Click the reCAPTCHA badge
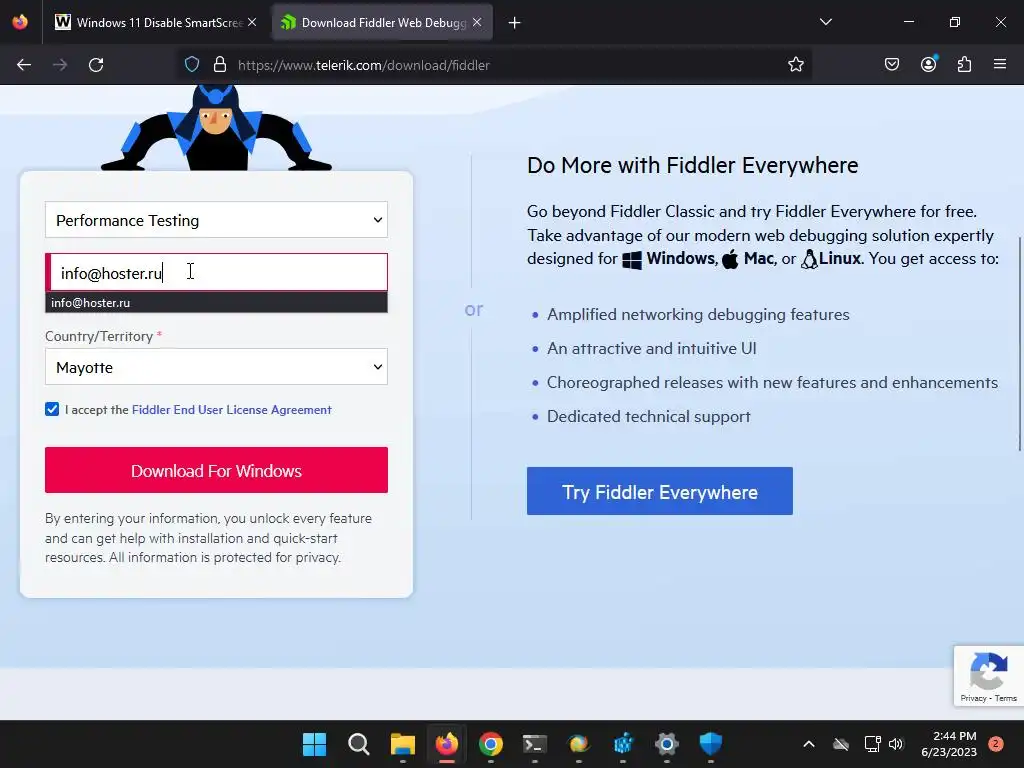The image size is (1024, 768). [x=989, y=676]
